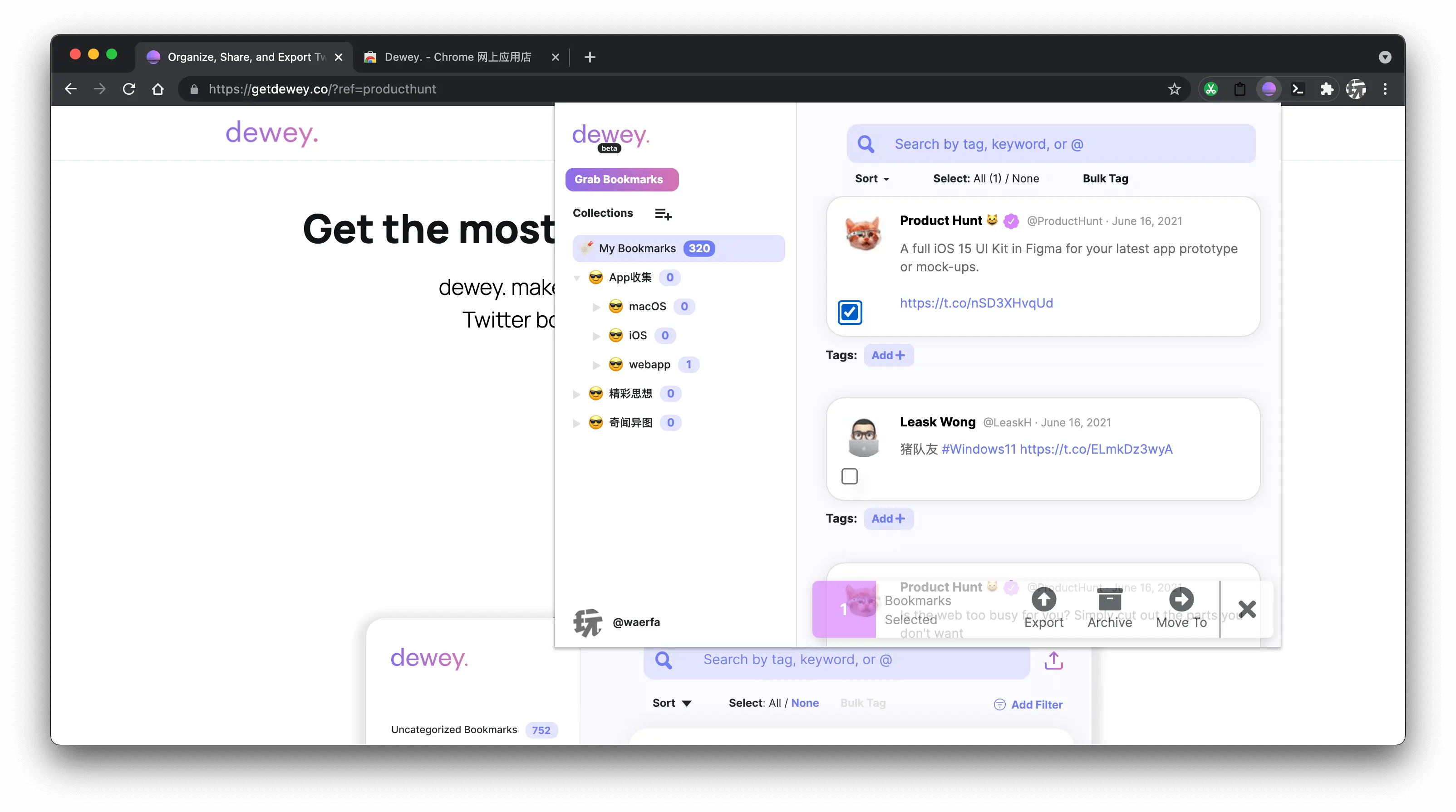Go forward to the next page

99,89
